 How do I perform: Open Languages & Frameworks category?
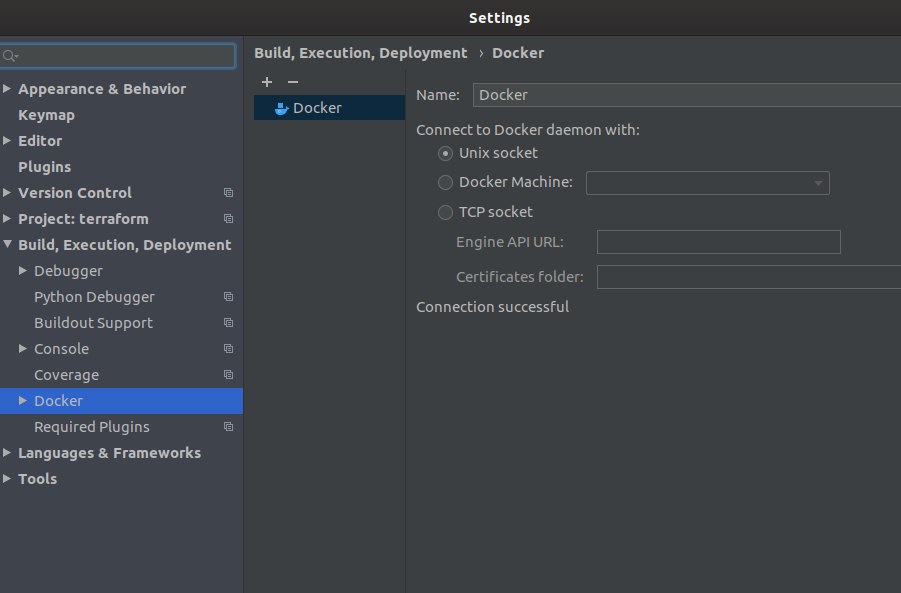109,453
